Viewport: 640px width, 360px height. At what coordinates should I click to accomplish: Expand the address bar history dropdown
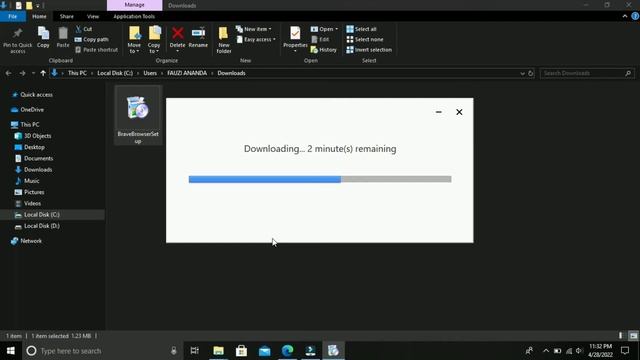[x=522, y=73]
